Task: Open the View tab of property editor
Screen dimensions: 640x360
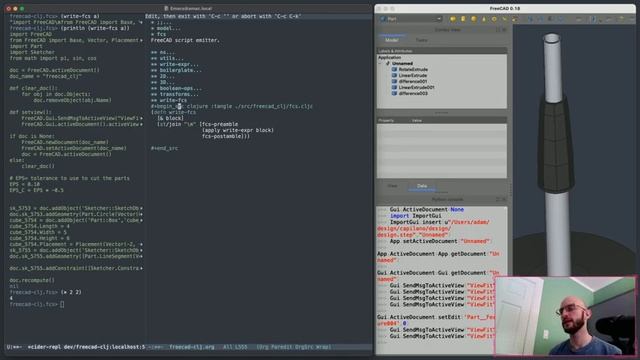Action: [x=392, y=186]
